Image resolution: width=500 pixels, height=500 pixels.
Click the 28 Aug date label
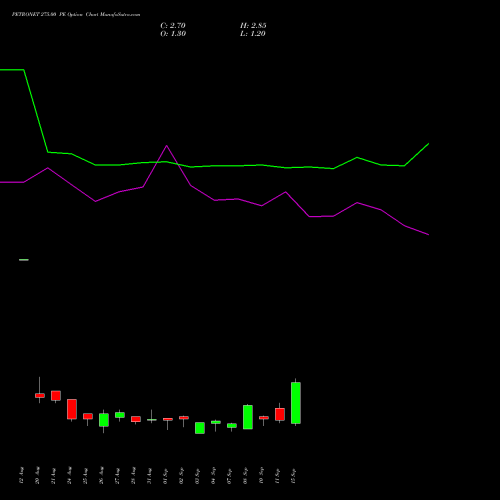(133, 475)
